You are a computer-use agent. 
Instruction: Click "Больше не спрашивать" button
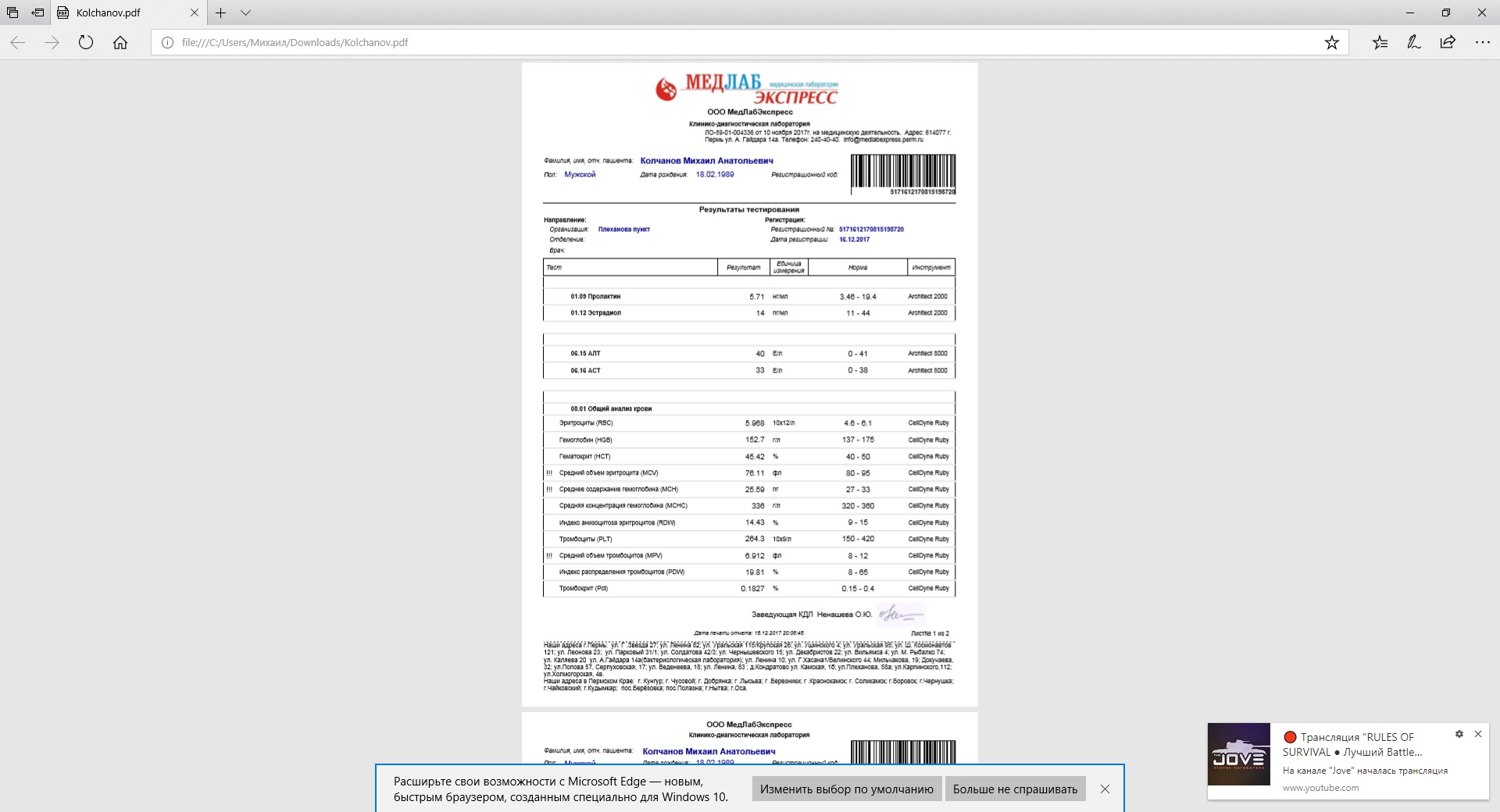click(x=1015, y=789)
